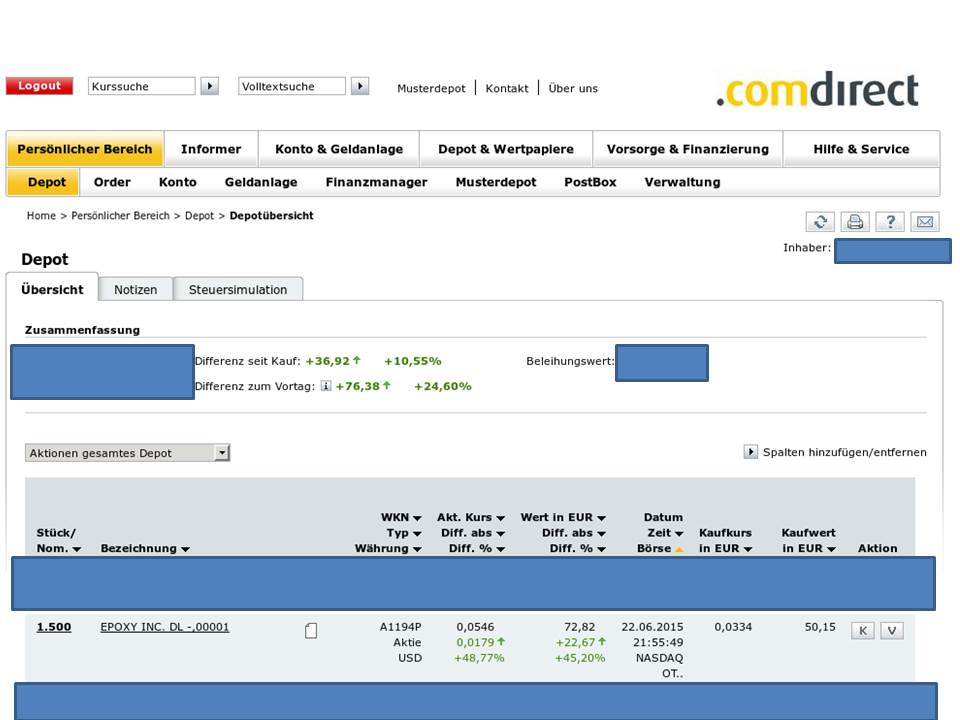Click the +48,77% Diff. % value

point(479,658)
